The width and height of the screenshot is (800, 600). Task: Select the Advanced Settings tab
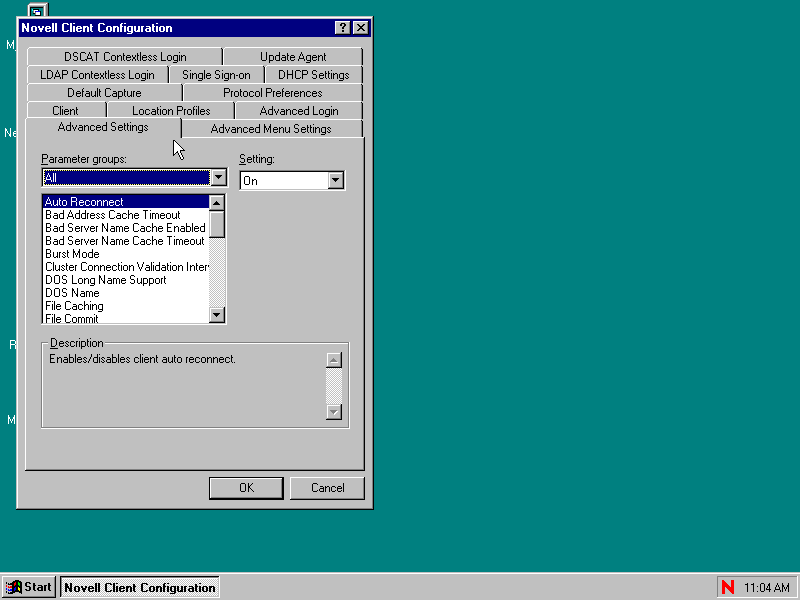tap(103, 127)
